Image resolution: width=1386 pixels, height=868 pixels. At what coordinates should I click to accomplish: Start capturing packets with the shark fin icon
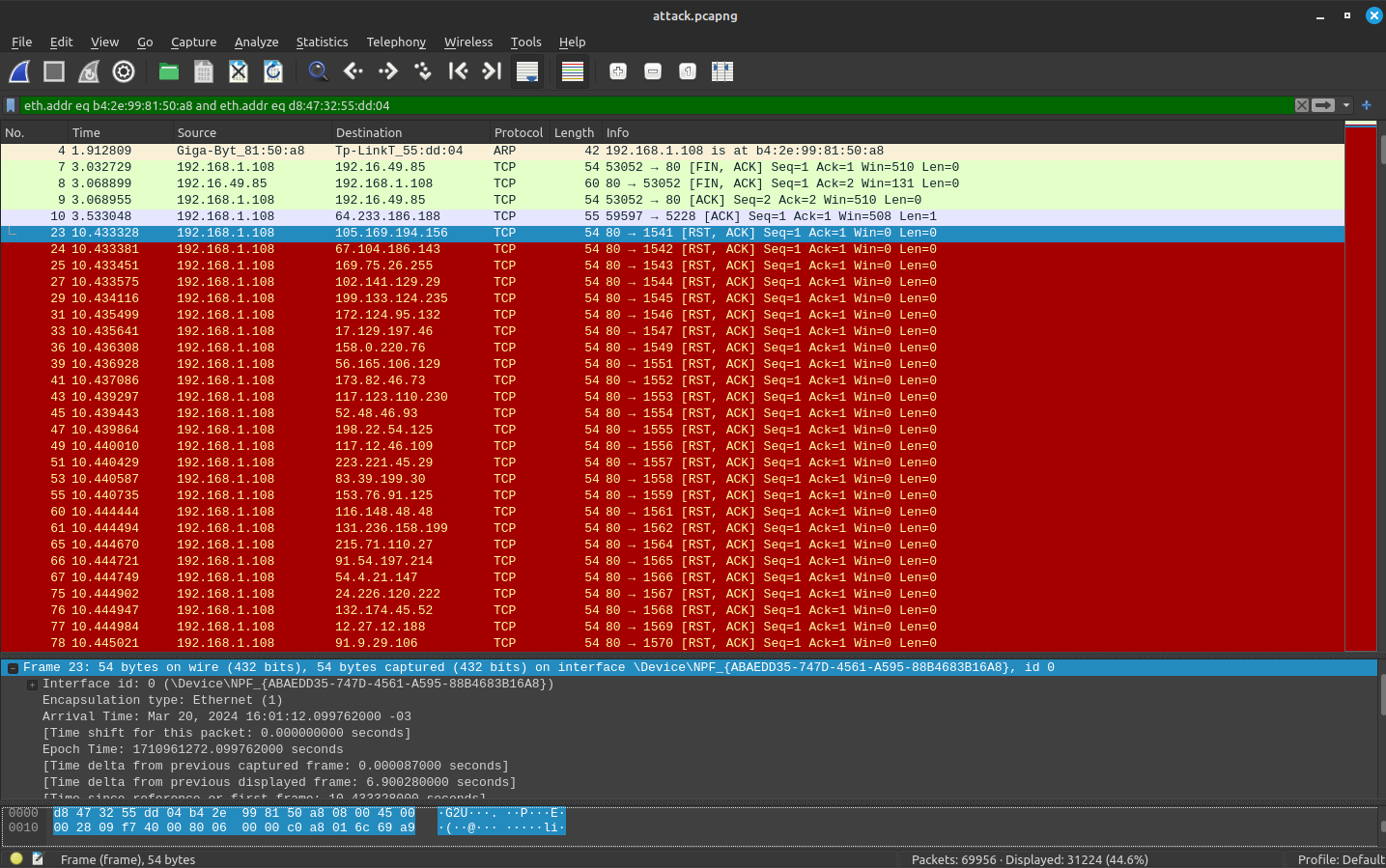(x=19, y=71)
